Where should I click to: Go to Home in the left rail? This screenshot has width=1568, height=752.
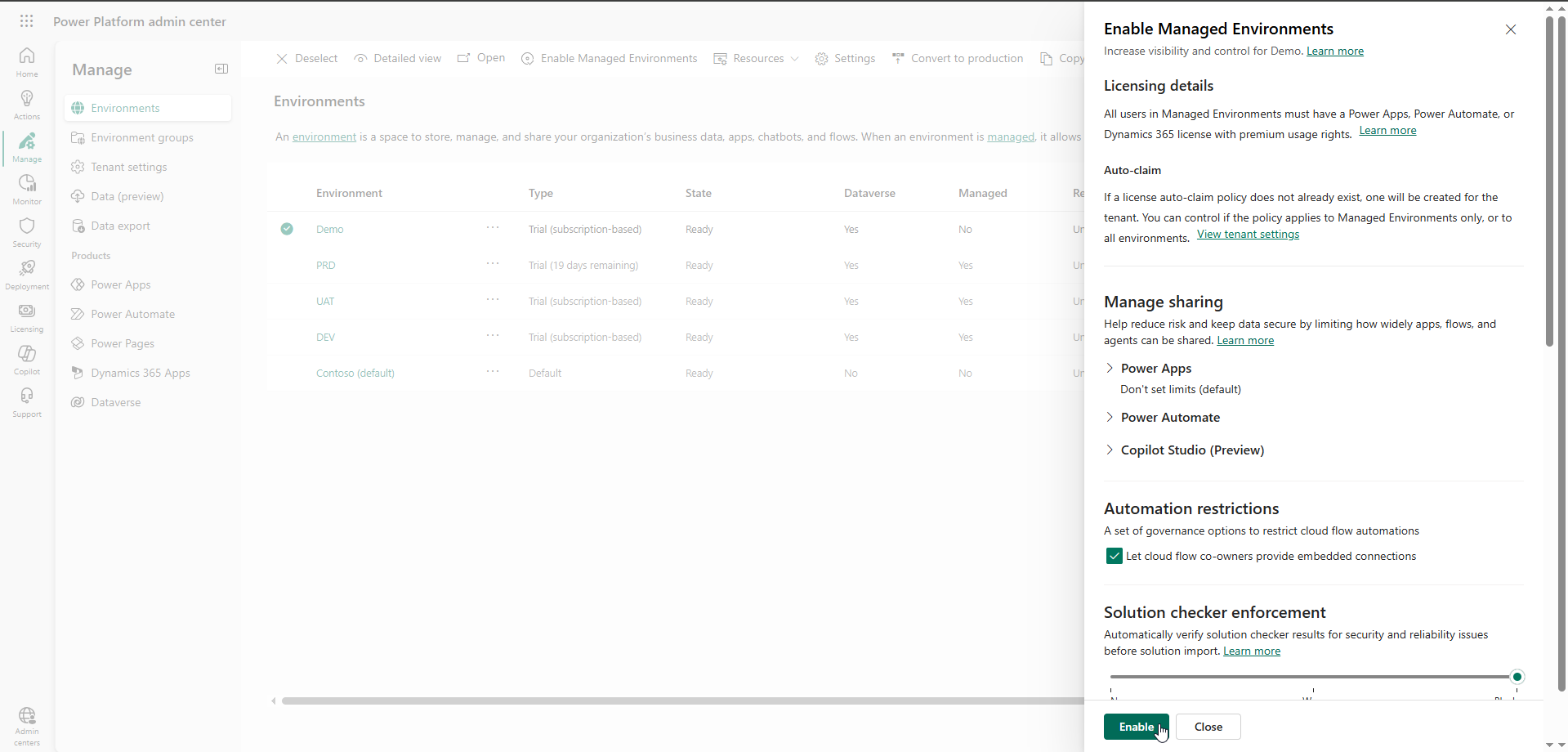tap(27, 61)
